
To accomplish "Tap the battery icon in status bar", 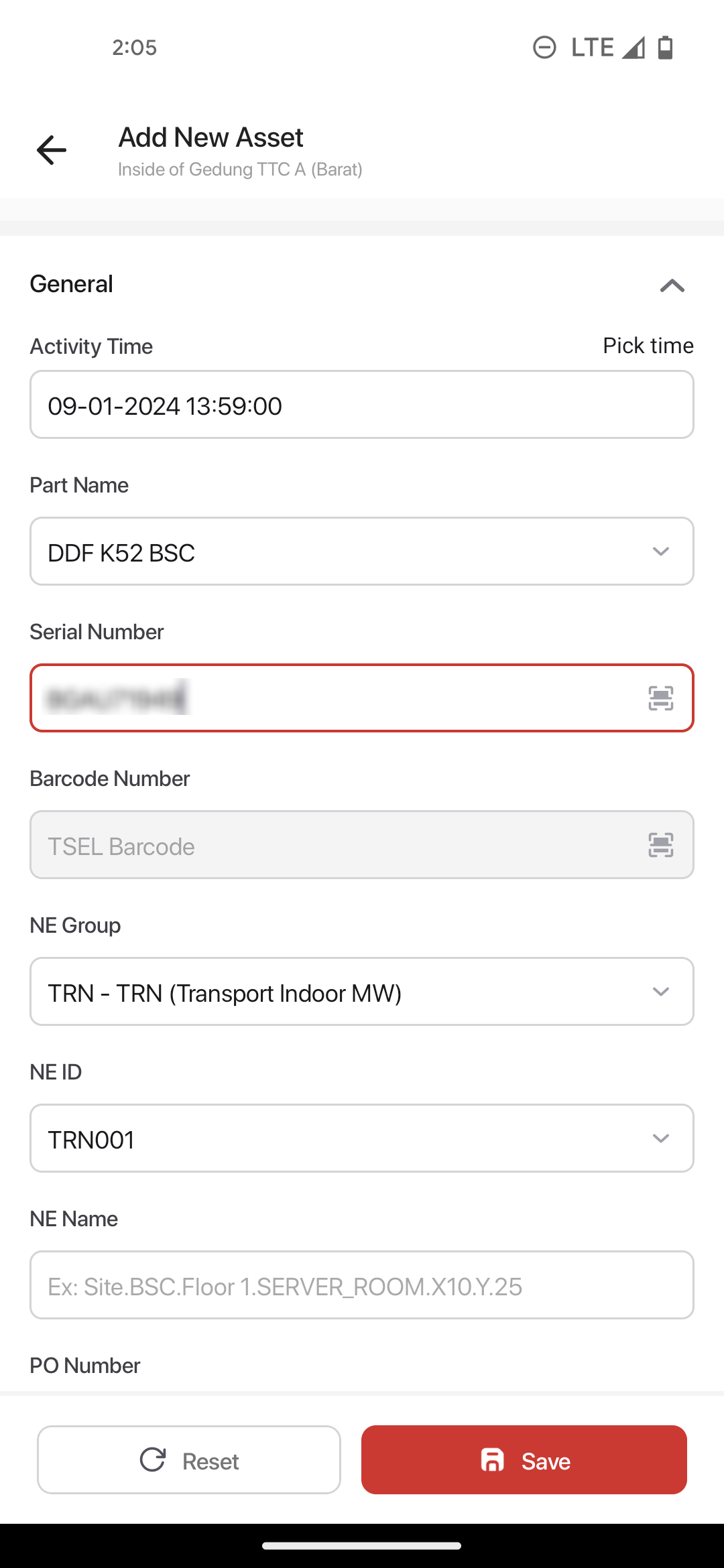I will click(x=665, y=48).
